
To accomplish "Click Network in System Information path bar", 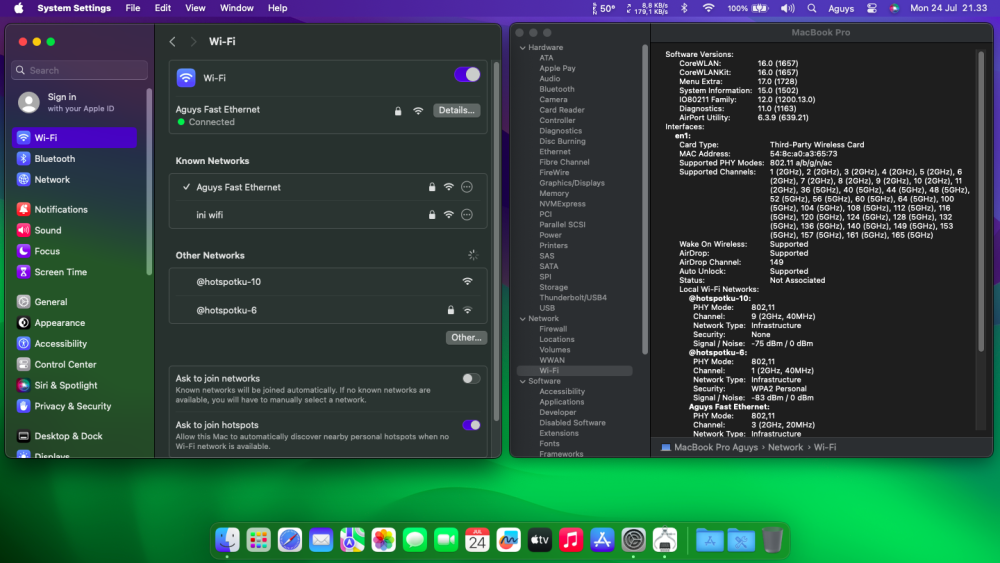I will pyautogui.click(x=785, y=448).
